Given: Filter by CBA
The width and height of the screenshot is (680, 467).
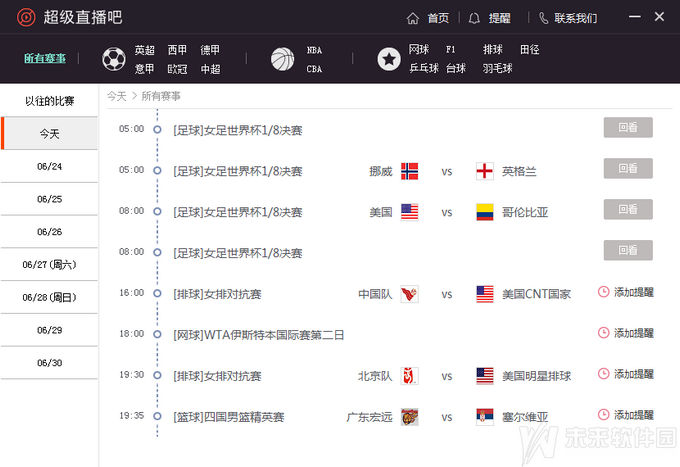Looking at the screenshot, I should click(x=314, y=69).
